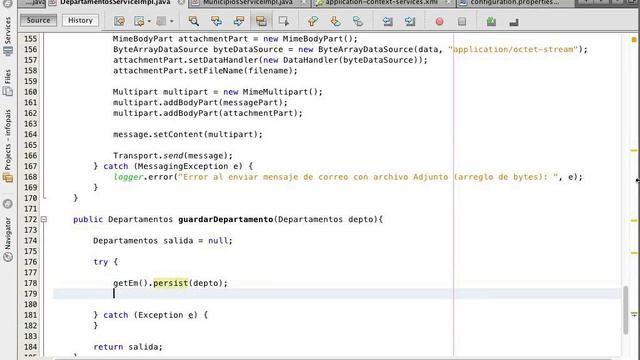
Task: Click the Shift Line Right icon
Action: (x=410, y=21)
